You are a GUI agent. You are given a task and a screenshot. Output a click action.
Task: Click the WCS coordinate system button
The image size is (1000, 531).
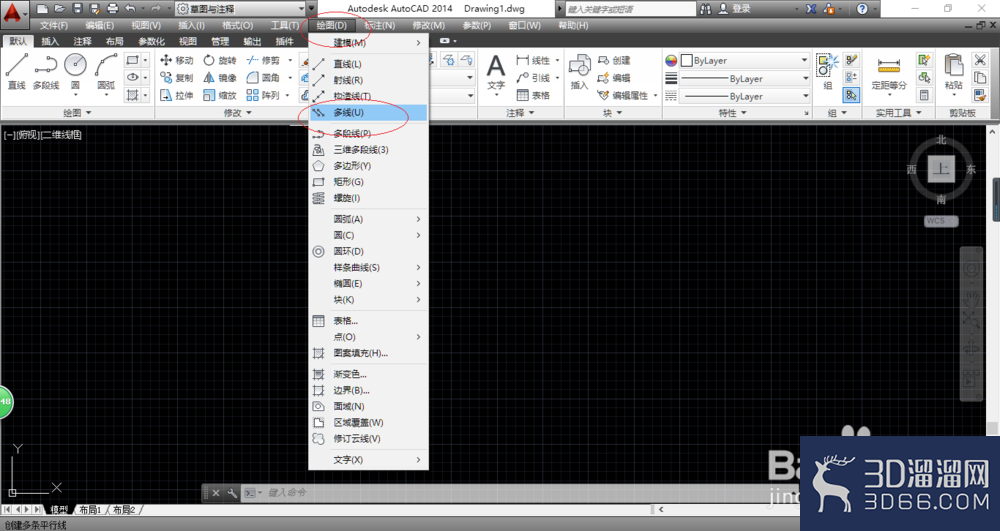941,221
